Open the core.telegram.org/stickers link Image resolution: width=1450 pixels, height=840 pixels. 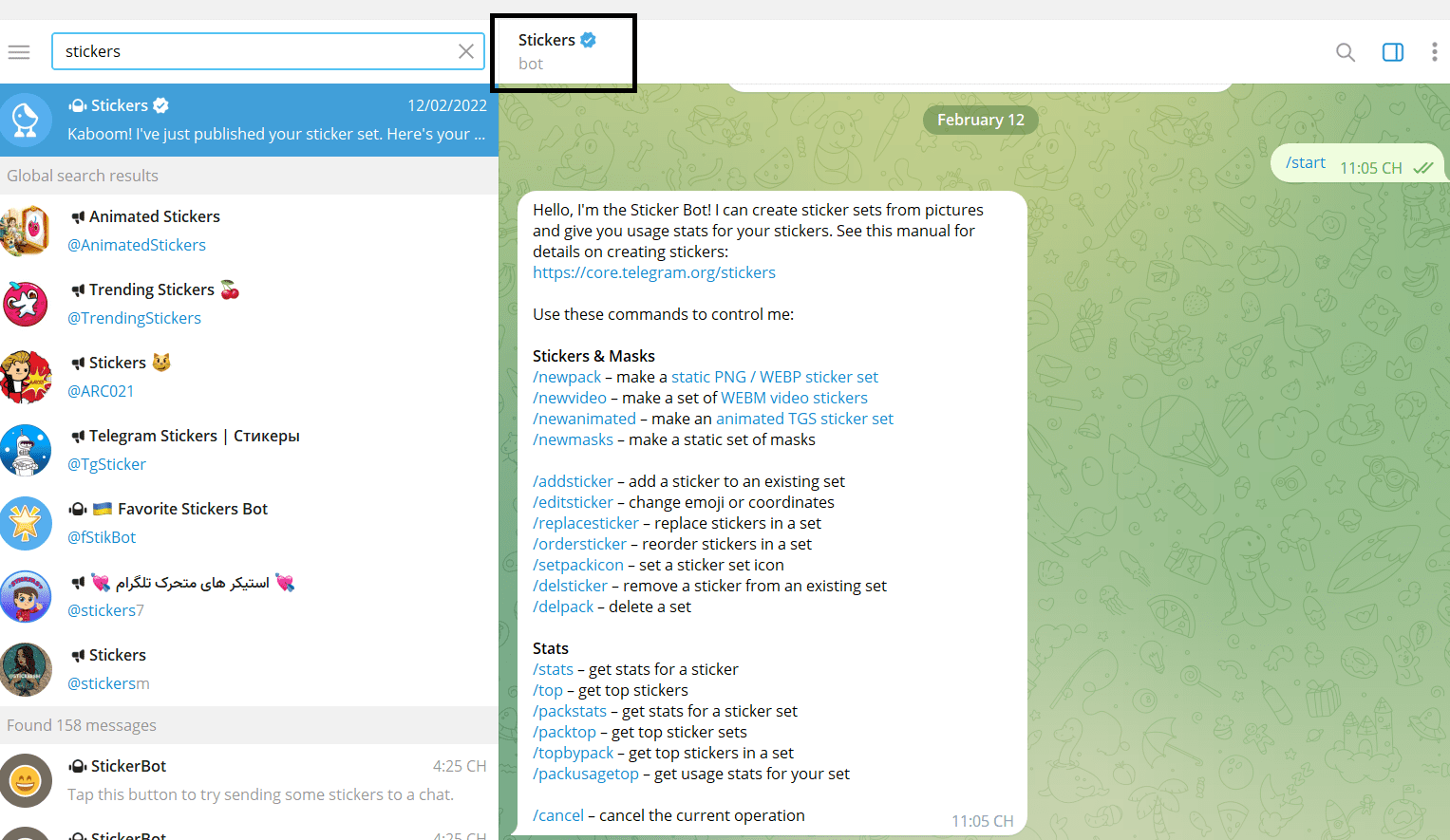pyautogui.click(x=654, y=272)
